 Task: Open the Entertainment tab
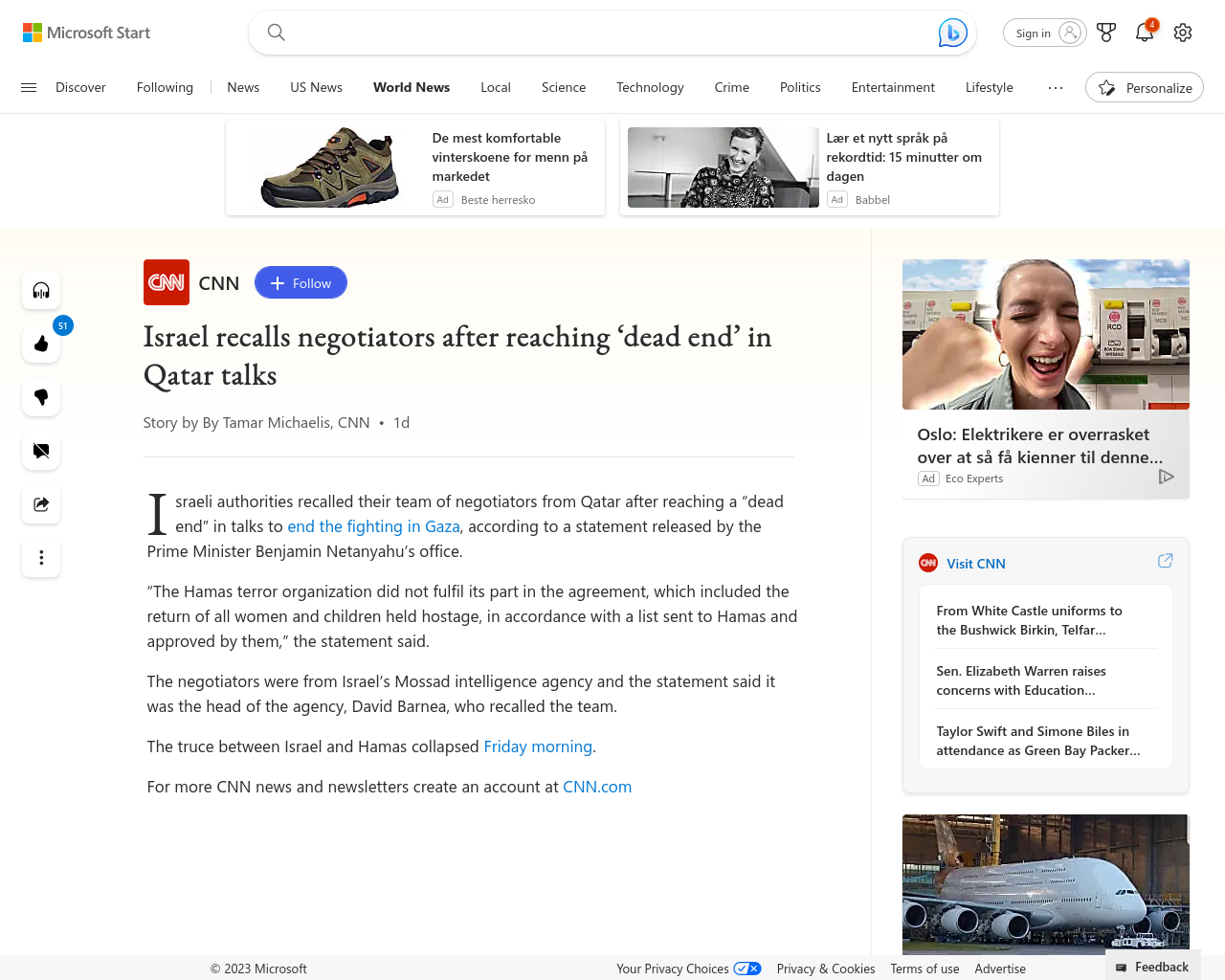(893, 87)
